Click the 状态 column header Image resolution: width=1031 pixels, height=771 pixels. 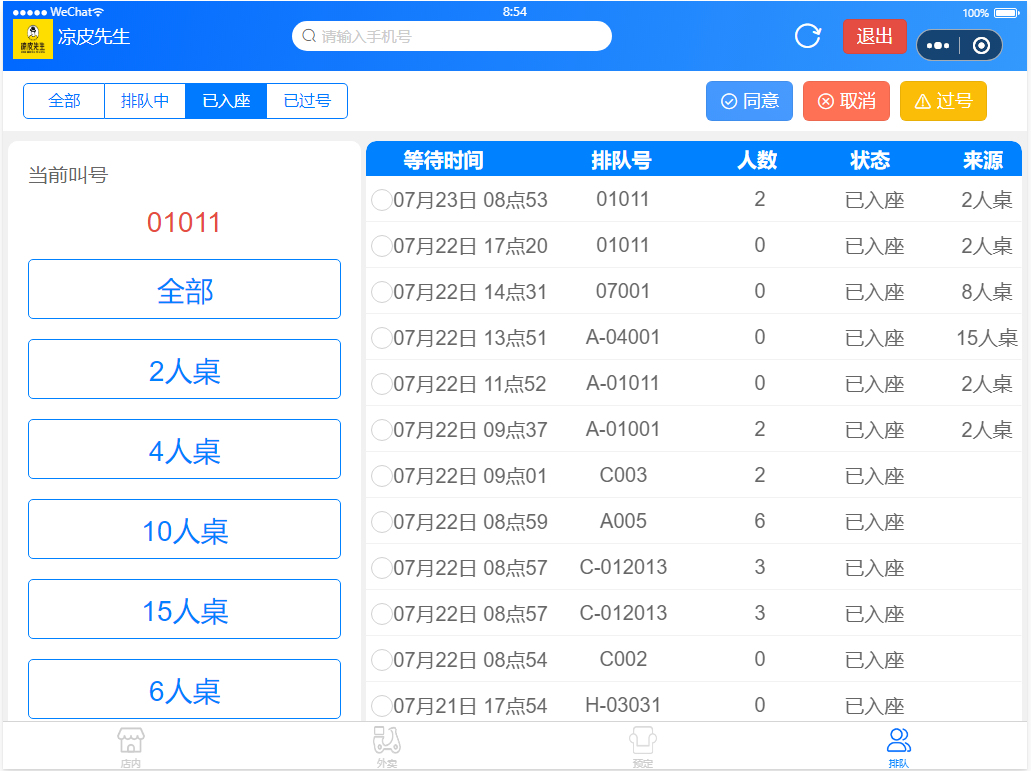click(x=870, y=160)
